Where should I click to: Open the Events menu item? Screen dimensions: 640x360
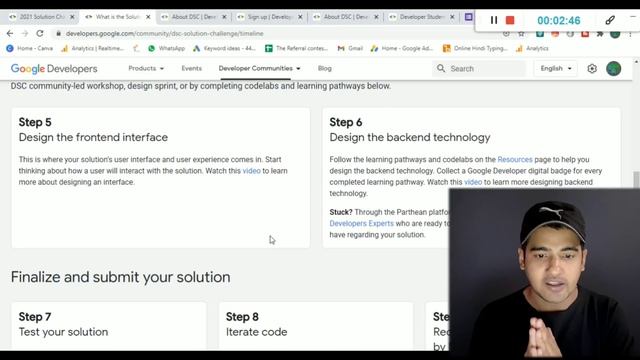(191, 68)
